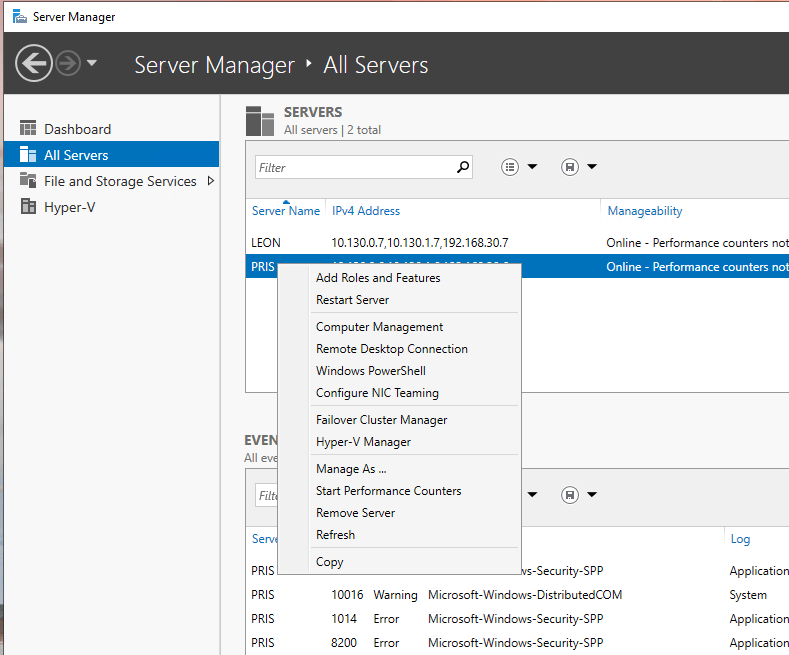Viewport: 789px width, 655px height.
Task: Click the search magnifier in Servers filter
Action: click(463, 168)
